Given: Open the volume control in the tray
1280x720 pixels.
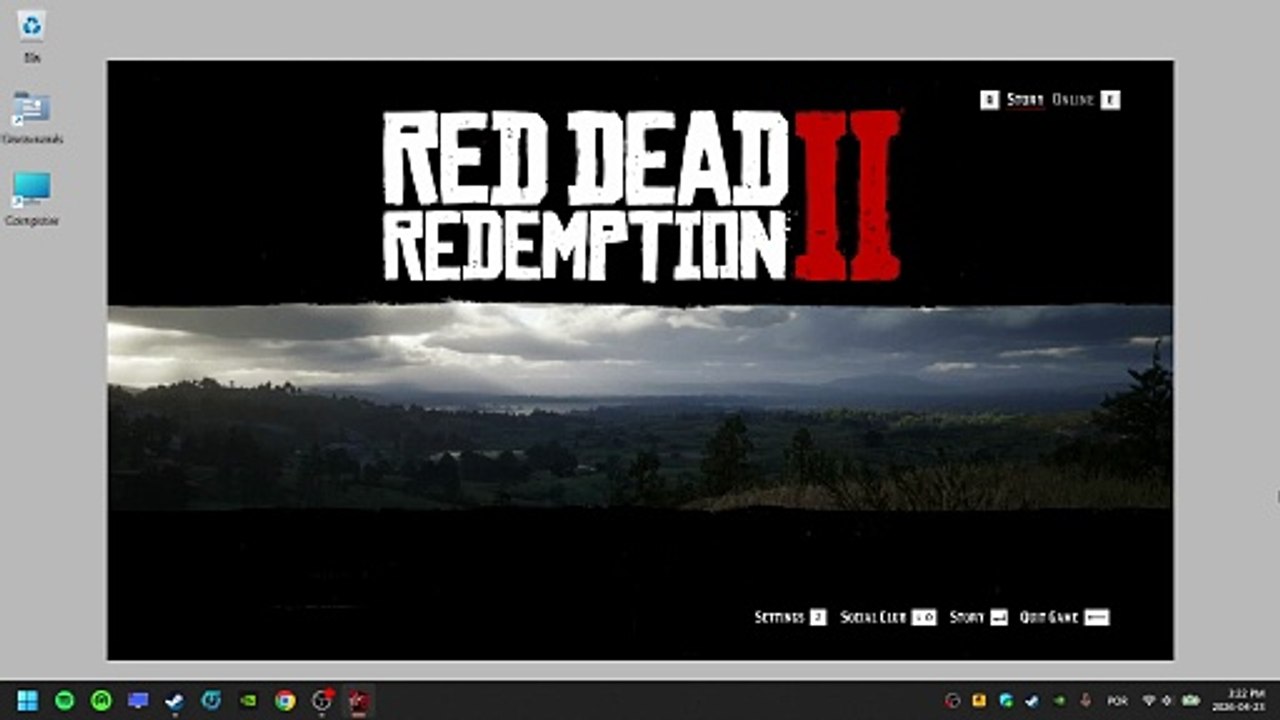Looking at the screenshot, I should pyautogui.click(x=1167, y=701).
